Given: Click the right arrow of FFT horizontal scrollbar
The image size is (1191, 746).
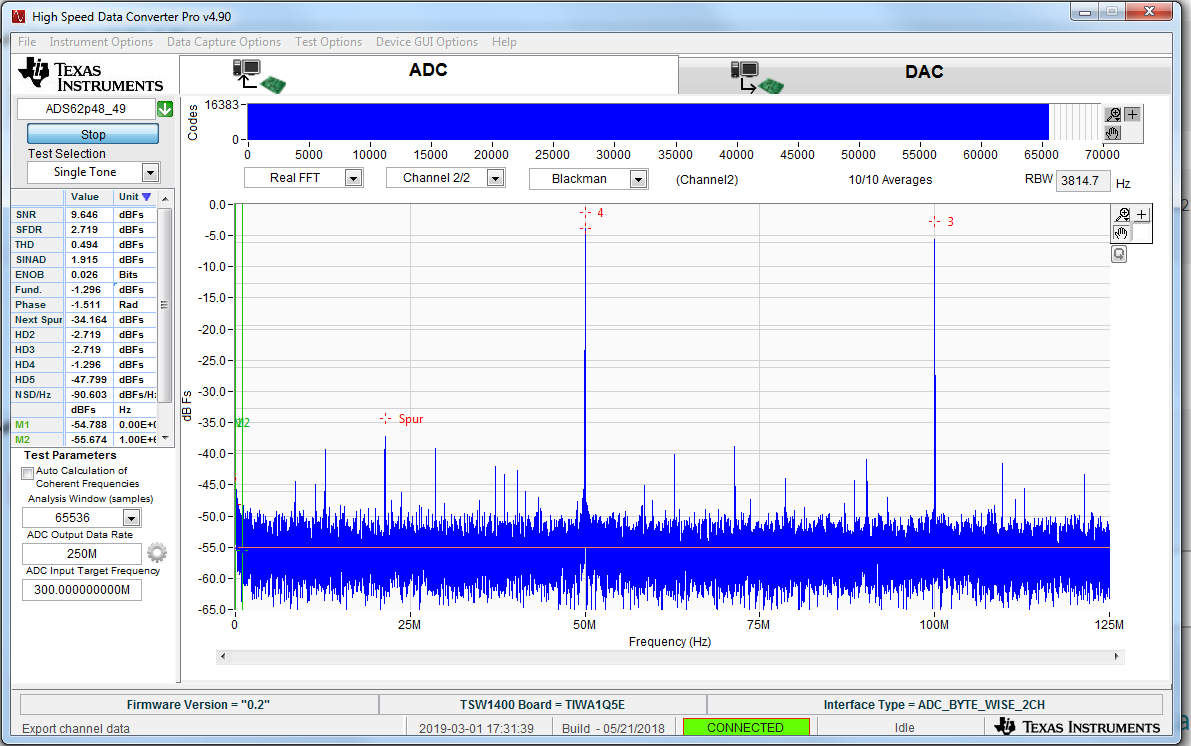Looking at the screenshot, I should point(1117,656).
